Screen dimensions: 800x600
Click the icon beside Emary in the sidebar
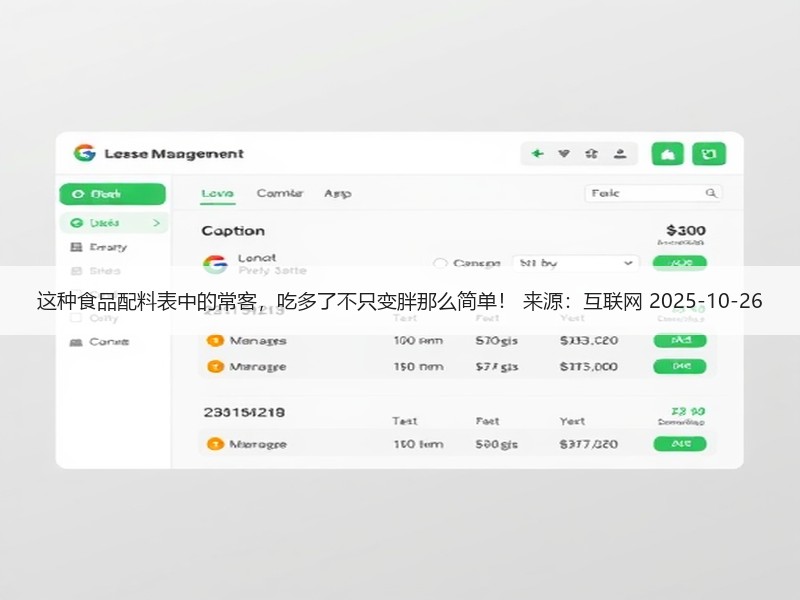(x=76, y=247)
